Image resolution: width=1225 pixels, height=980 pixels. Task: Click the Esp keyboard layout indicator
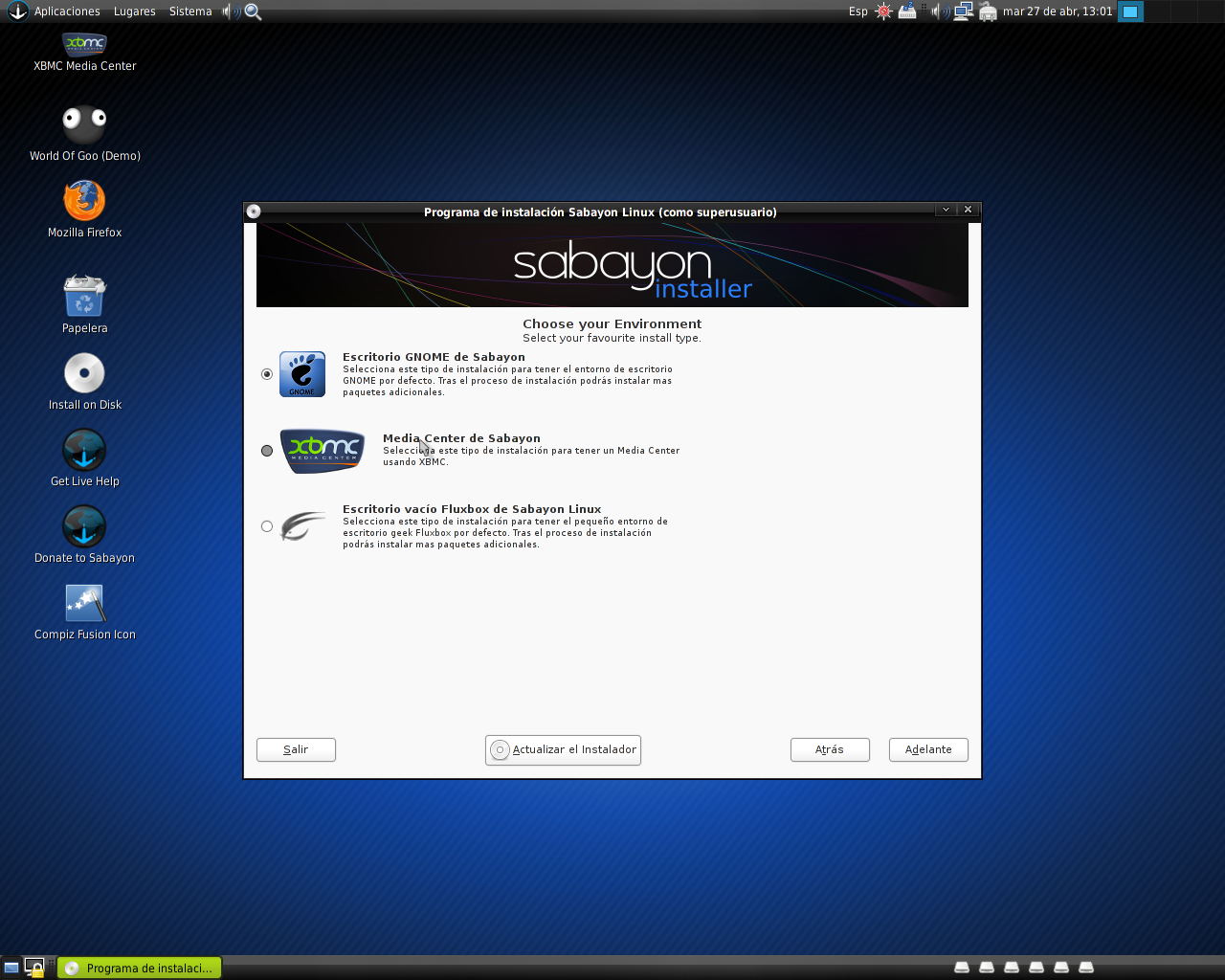tap(858, 11)
